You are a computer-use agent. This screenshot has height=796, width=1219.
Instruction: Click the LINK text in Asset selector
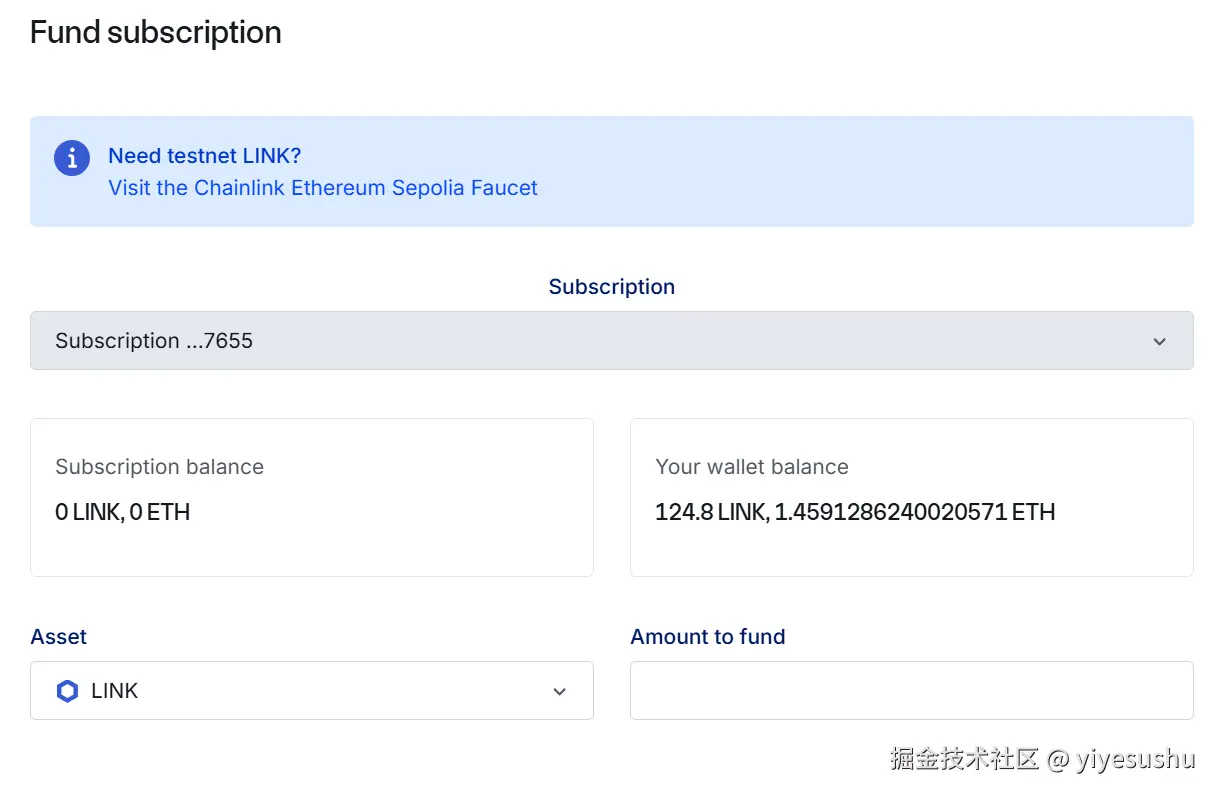(x=114, y=691)
